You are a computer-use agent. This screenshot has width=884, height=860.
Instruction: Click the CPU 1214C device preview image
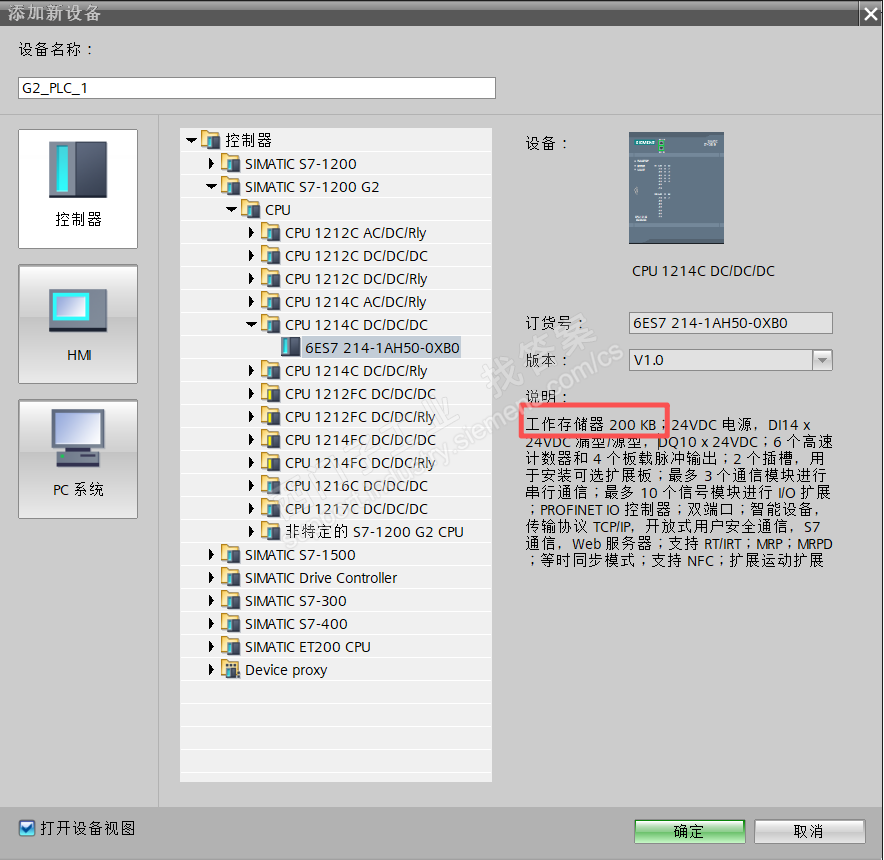(676, 188)
